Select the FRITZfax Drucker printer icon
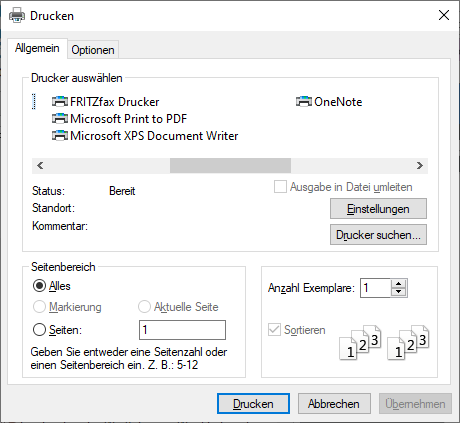The image size is (460, 423). tap(60, 101)
